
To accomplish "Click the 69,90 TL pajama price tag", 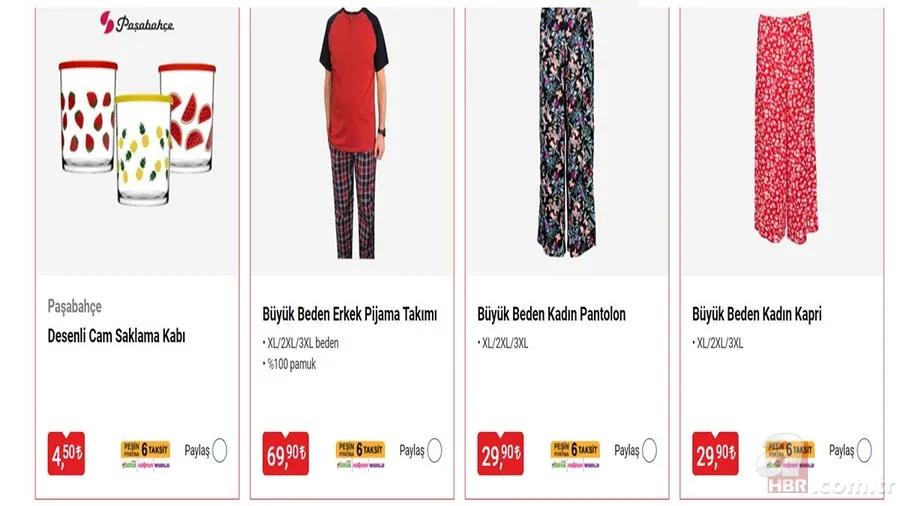I will click(285, 453).
